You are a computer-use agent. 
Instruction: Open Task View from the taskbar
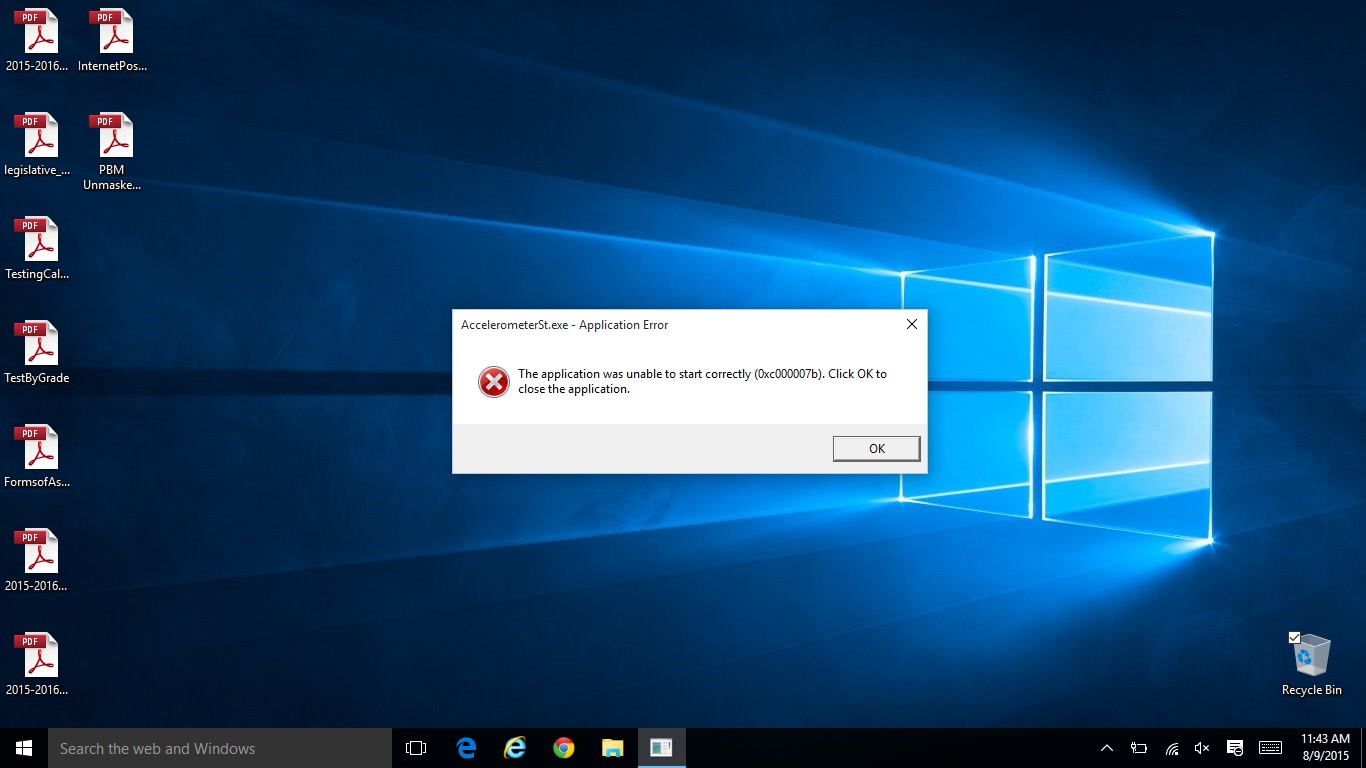(416, 748)
